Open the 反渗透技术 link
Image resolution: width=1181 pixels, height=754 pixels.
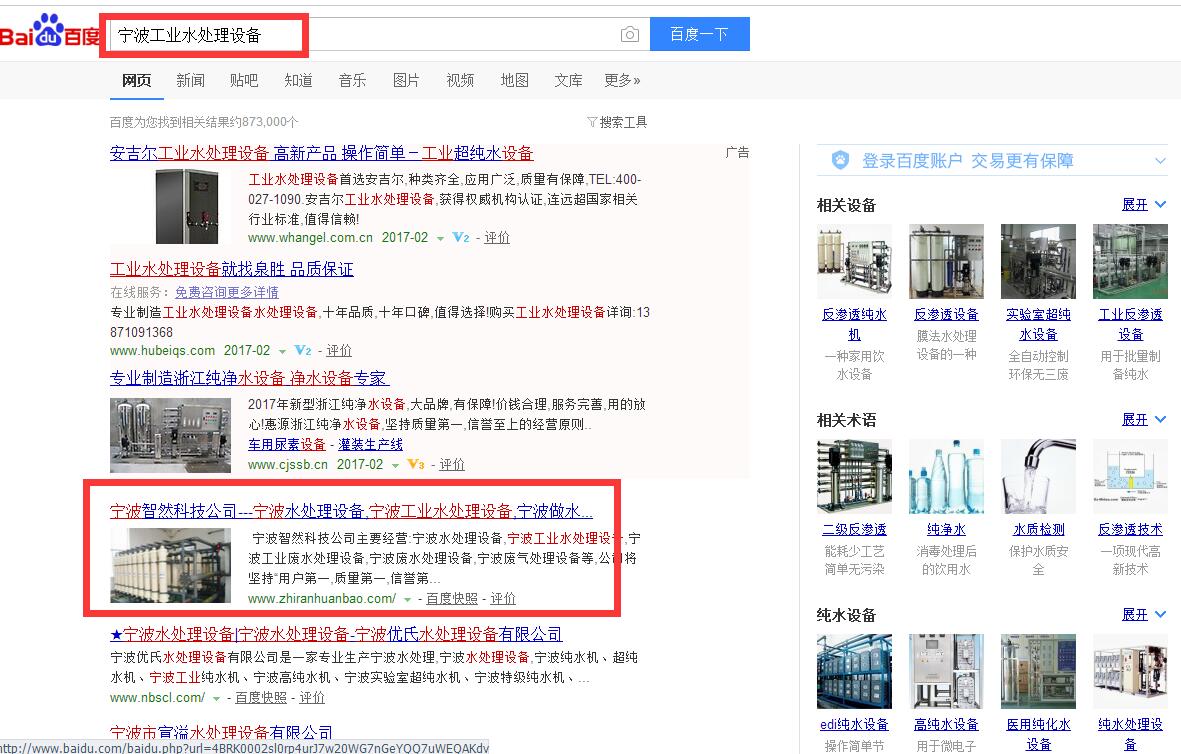[1131, 530]
